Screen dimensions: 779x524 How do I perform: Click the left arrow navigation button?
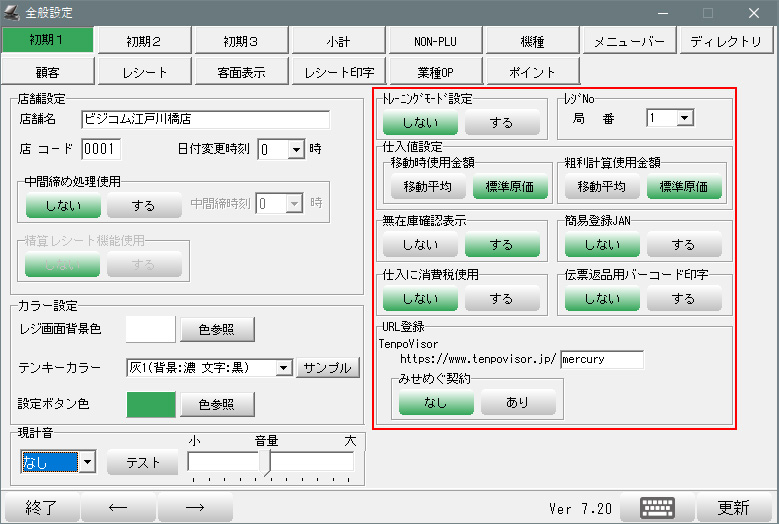coord(118,507)
